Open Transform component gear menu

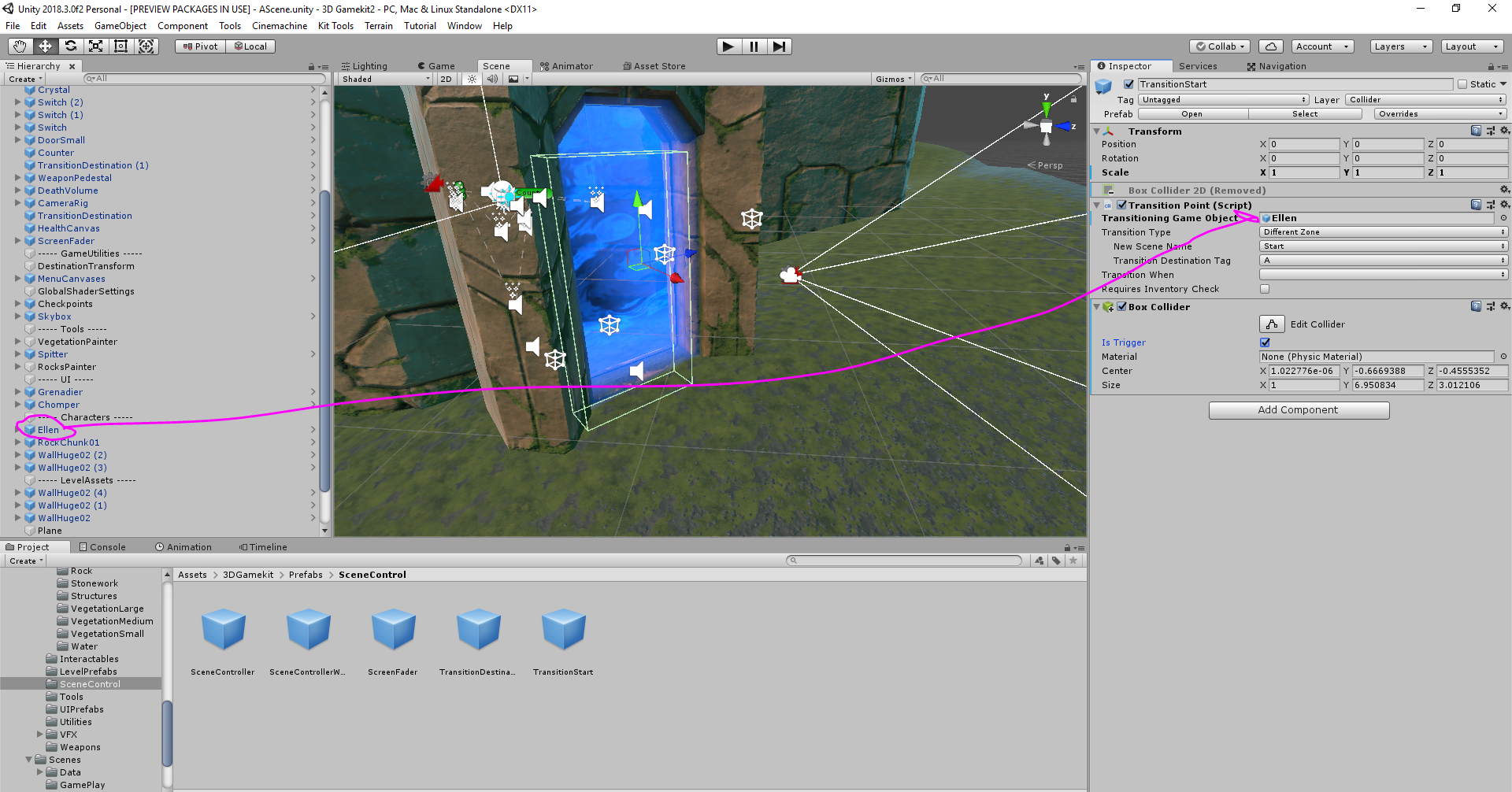click(x=1504, y=131)
